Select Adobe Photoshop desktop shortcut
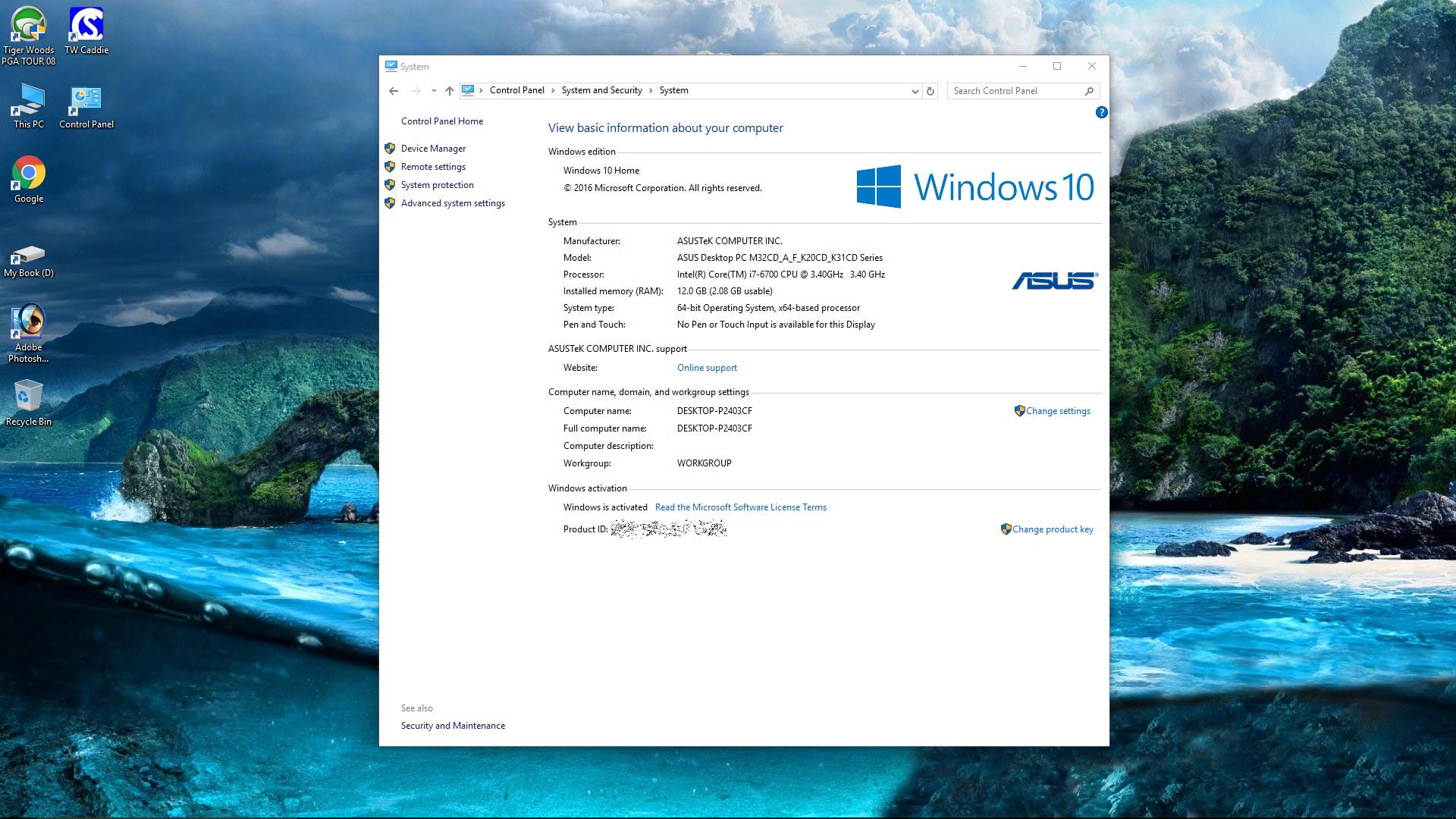The width and height of the screenshot is (1456, 819). (29, 334)
